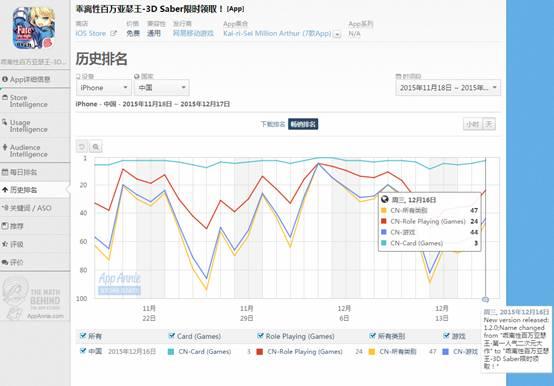Click the external link icon beside iOS Store
The image size is (554, 386).
pos(113,33)
